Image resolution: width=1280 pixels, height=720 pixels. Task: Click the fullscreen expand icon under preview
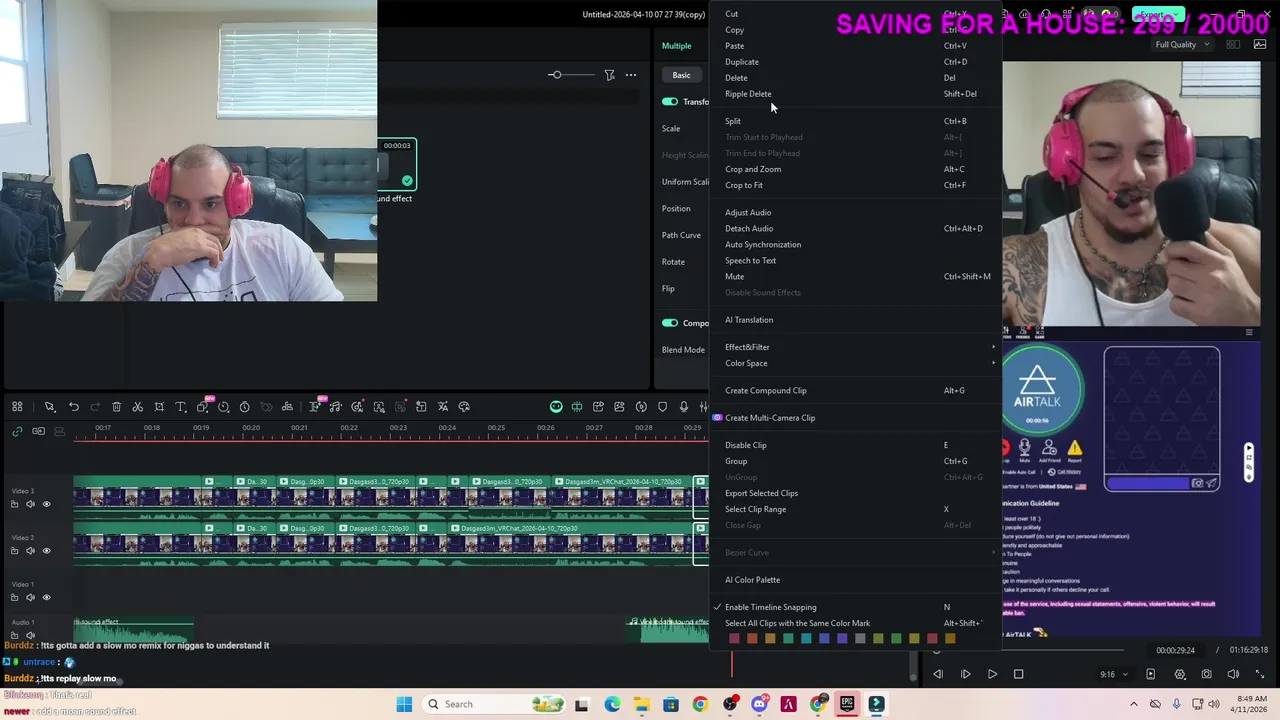[1259, 674]
